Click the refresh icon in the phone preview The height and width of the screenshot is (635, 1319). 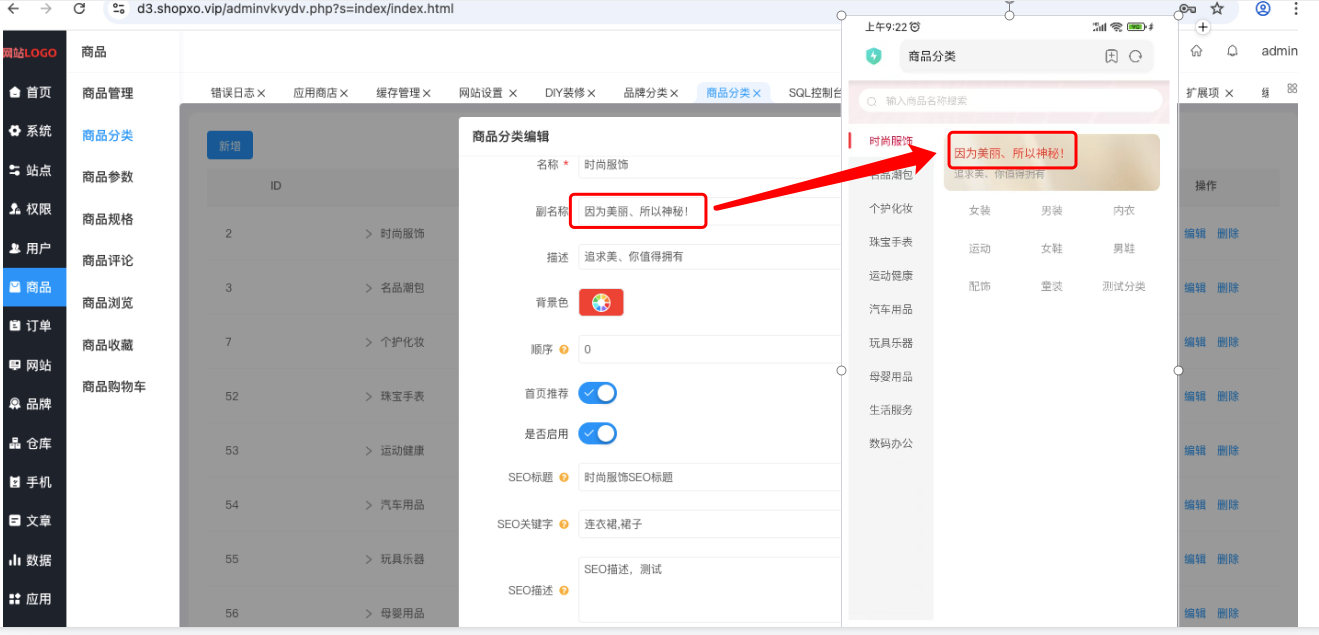(1136, 56)
